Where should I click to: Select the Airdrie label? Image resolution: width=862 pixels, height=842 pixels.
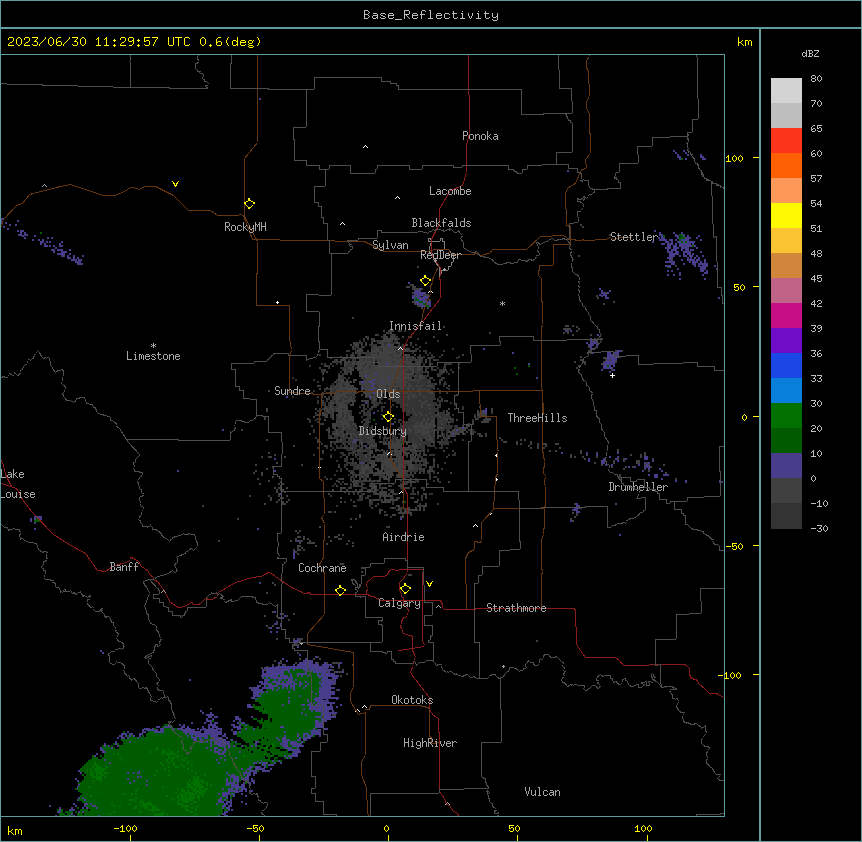403,537
